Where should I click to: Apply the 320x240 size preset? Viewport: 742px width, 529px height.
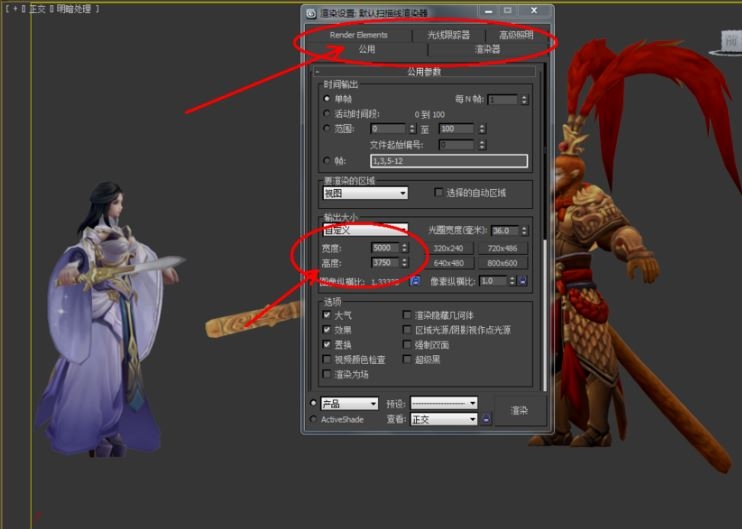449,248
